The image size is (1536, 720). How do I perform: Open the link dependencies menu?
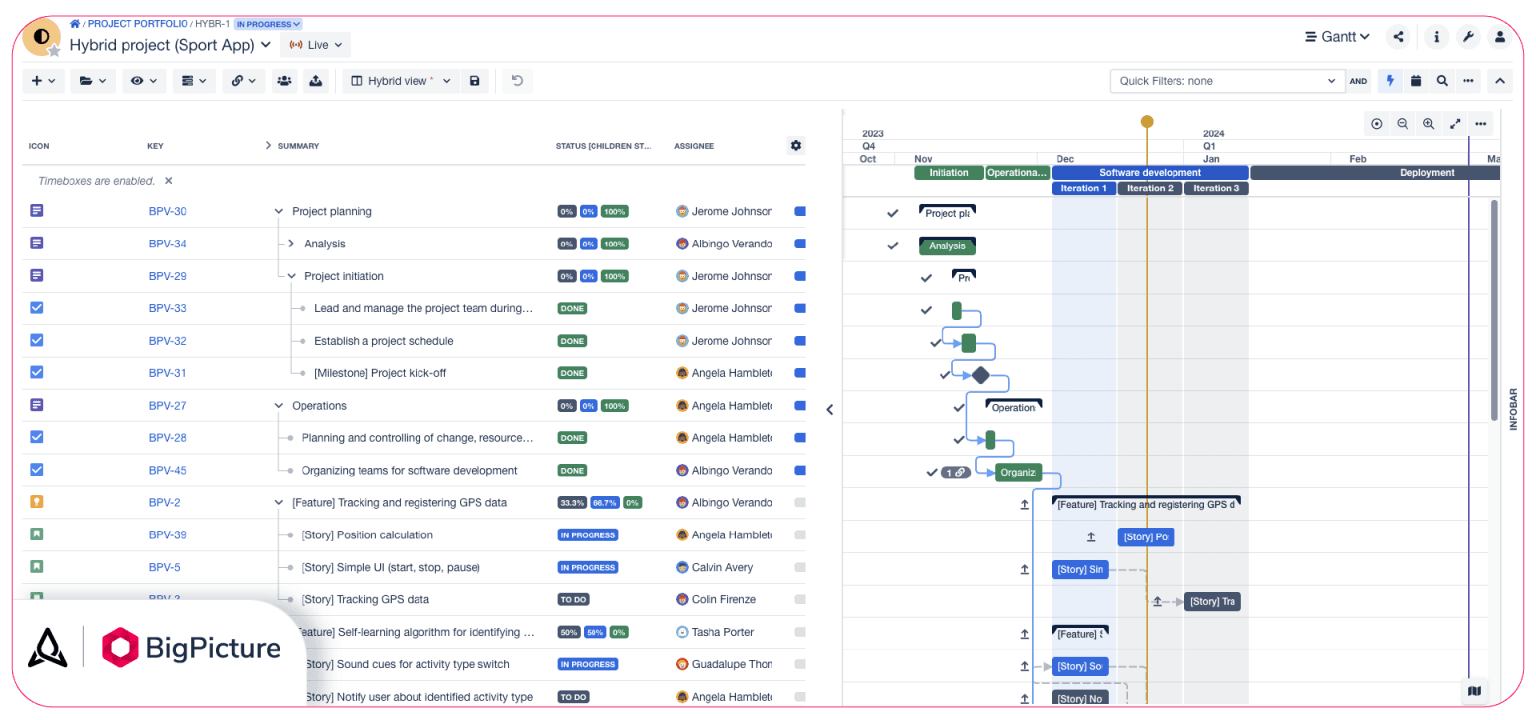[x=243, y=81]
